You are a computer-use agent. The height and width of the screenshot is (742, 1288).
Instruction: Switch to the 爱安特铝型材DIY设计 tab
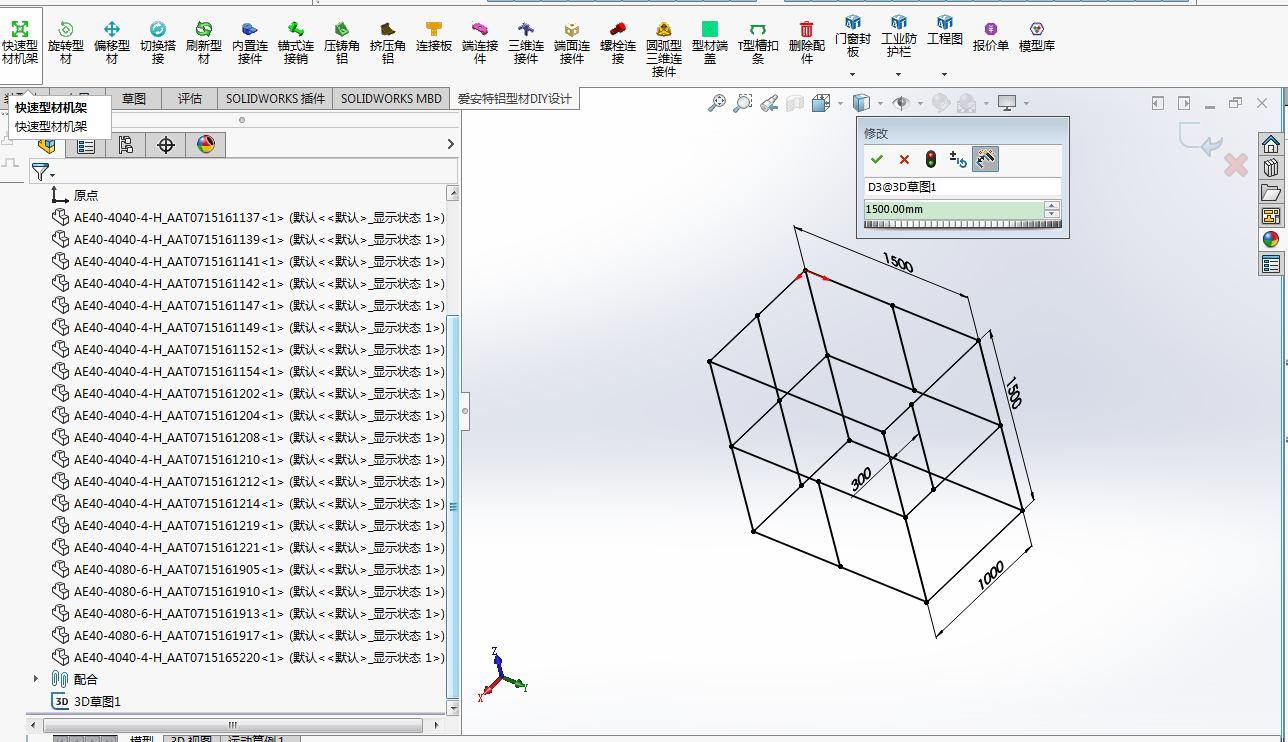[x=514, y=98]
